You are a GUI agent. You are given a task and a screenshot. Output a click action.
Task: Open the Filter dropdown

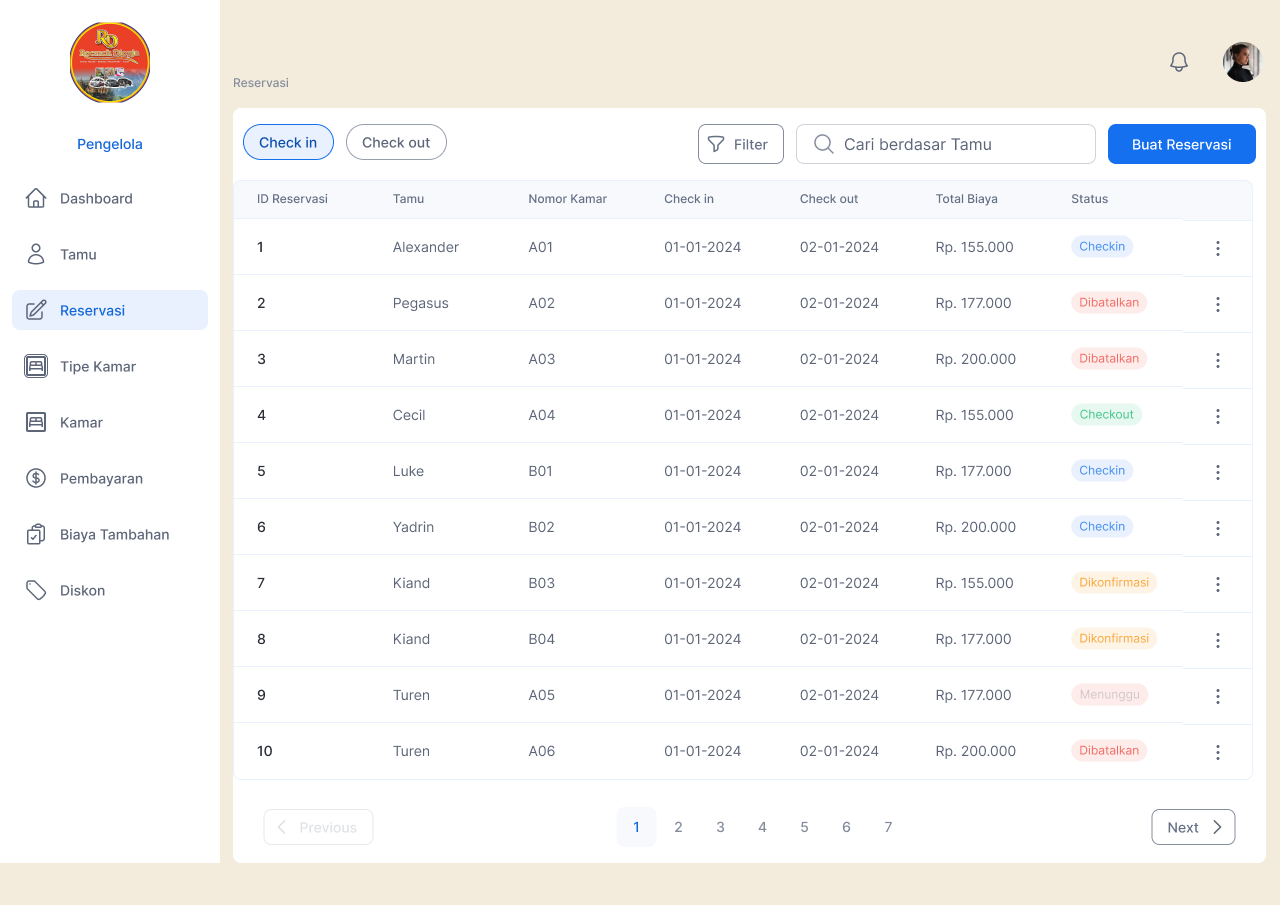click(740, 144)
